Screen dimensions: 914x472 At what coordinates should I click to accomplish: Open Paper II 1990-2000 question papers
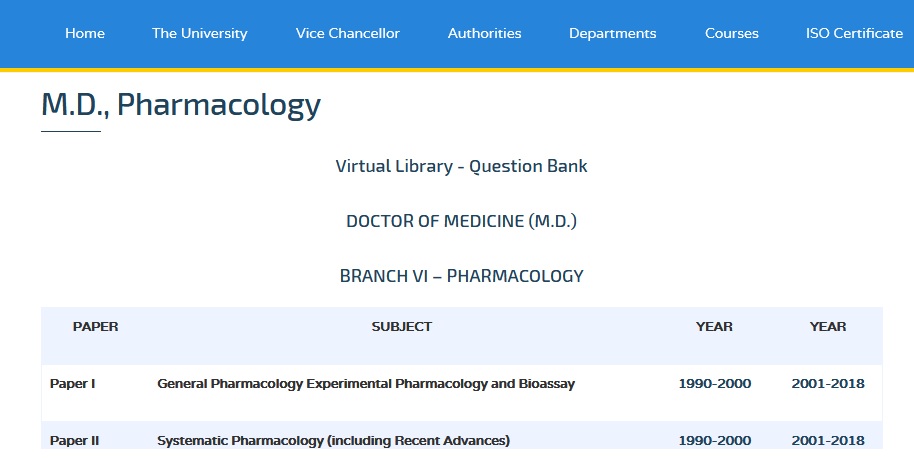point(715,441)
